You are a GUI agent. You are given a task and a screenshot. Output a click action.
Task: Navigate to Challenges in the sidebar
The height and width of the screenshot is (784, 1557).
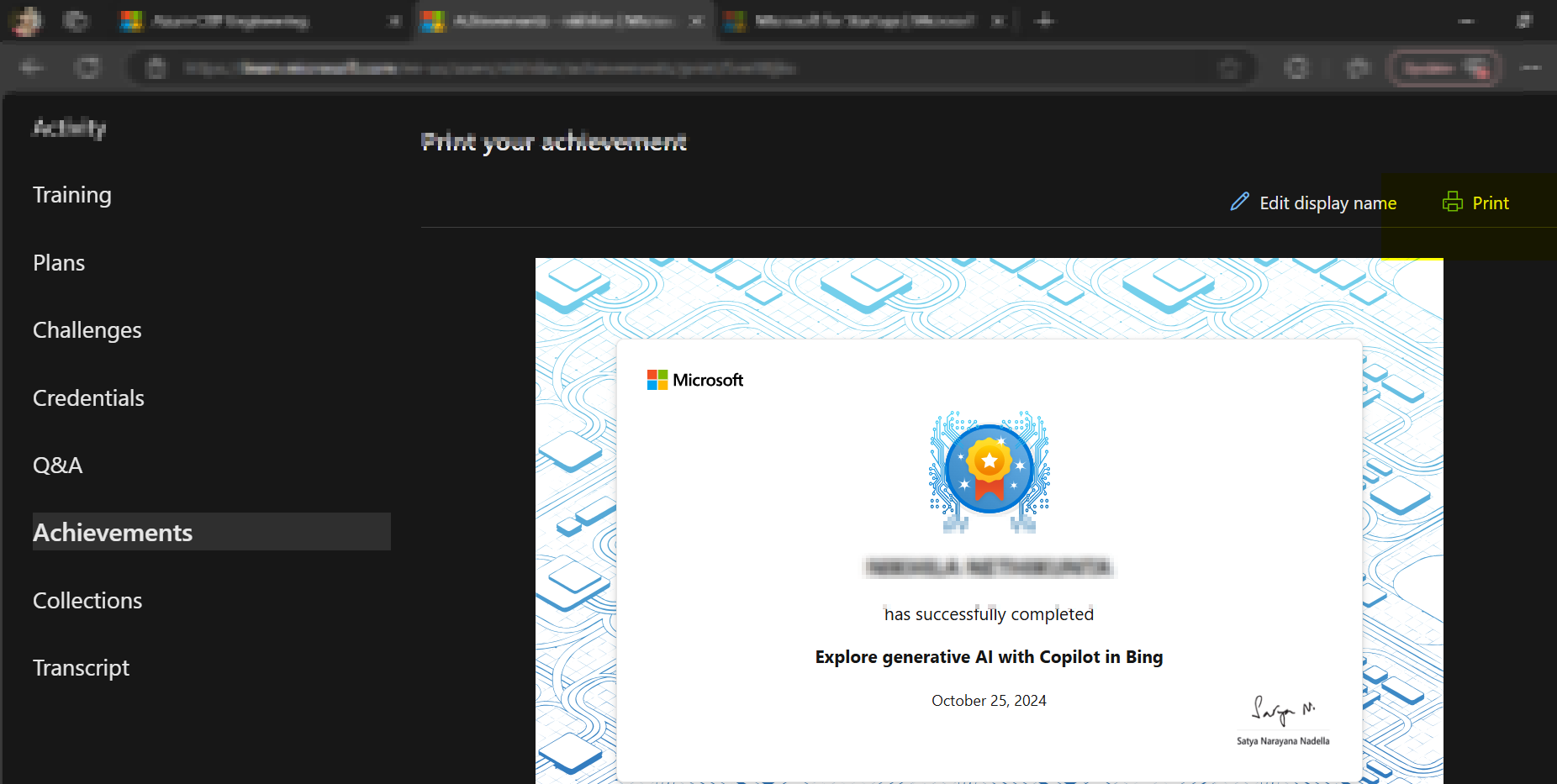(87, 330)
